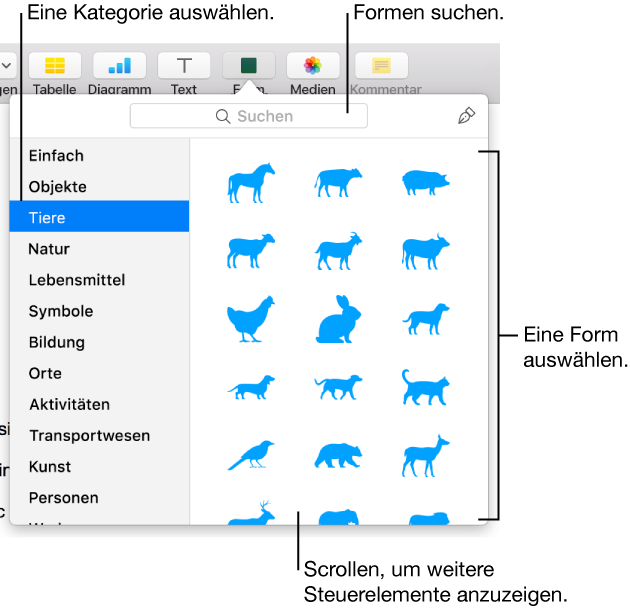Click the Suchen search field

pos(249,116)
